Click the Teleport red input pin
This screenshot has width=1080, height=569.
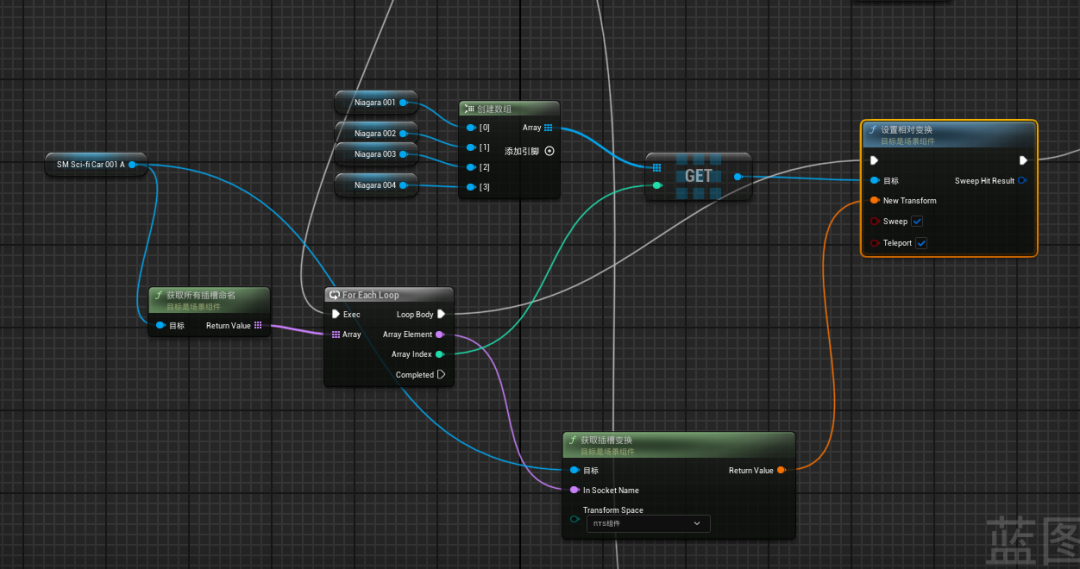click(x=875, y=243)
